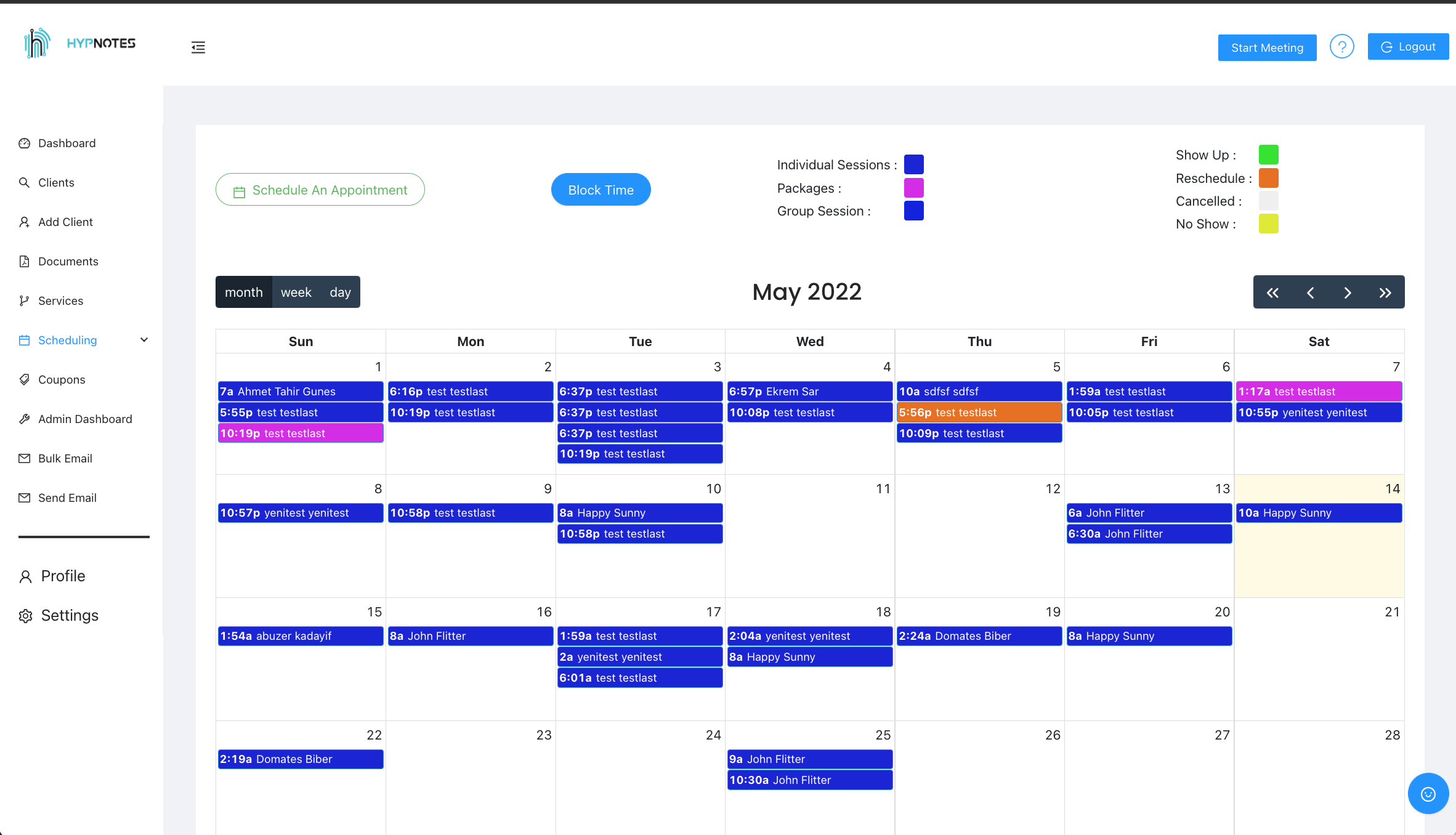This screenshot has width=1456, height=835.
Task: Open the Documents section
Action: click(x=68, y=261)
